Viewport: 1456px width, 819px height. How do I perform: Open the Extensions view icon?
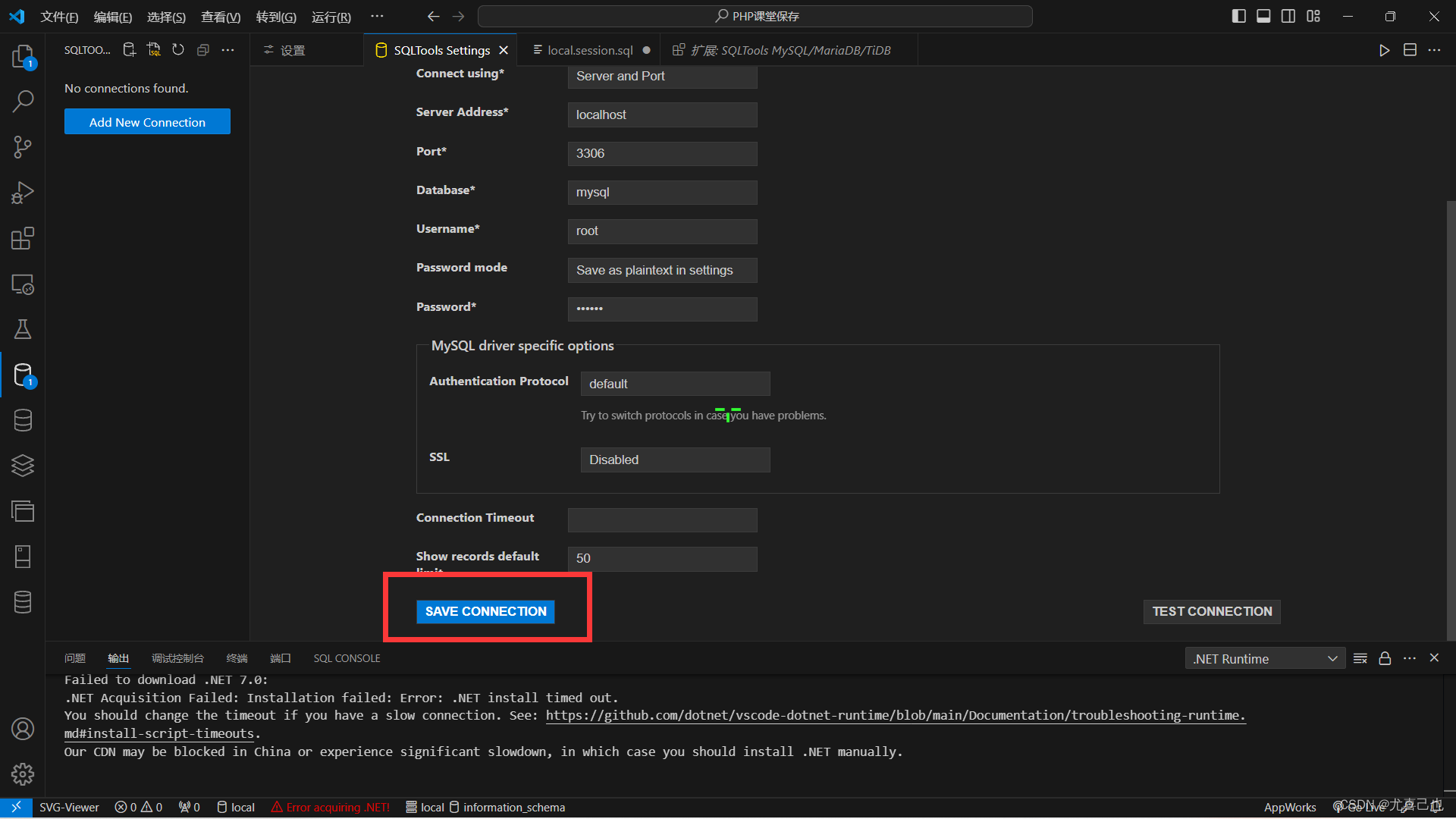(23, 238)
